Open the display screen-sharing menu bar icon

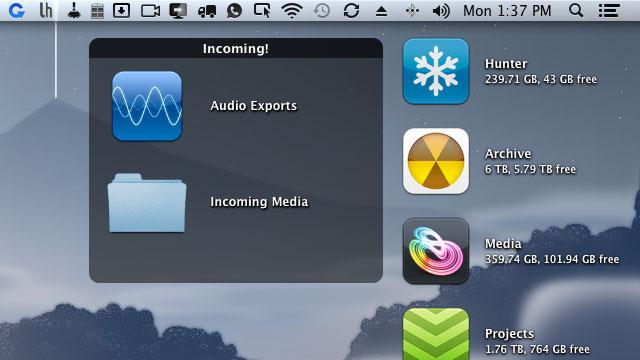[178, 11]
